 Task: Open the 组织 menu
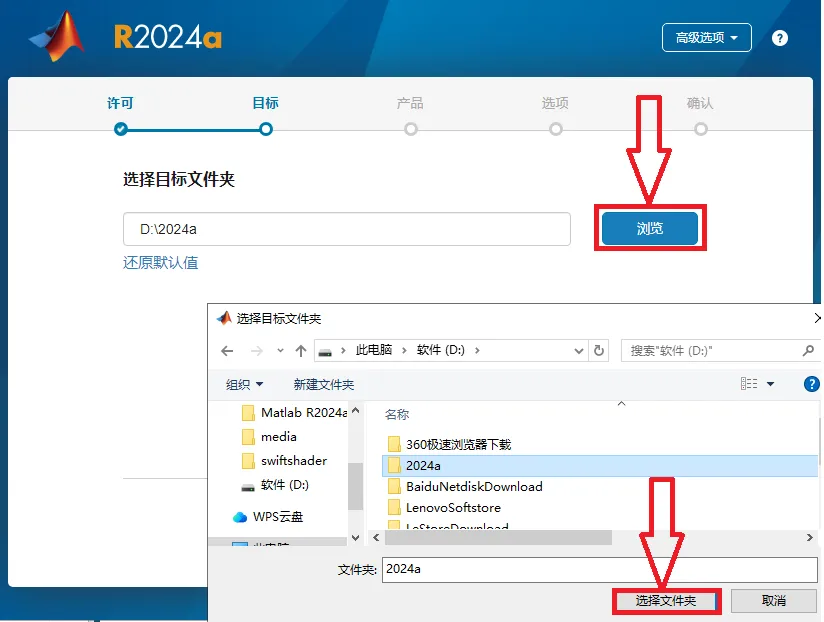(x=244, y=385)
